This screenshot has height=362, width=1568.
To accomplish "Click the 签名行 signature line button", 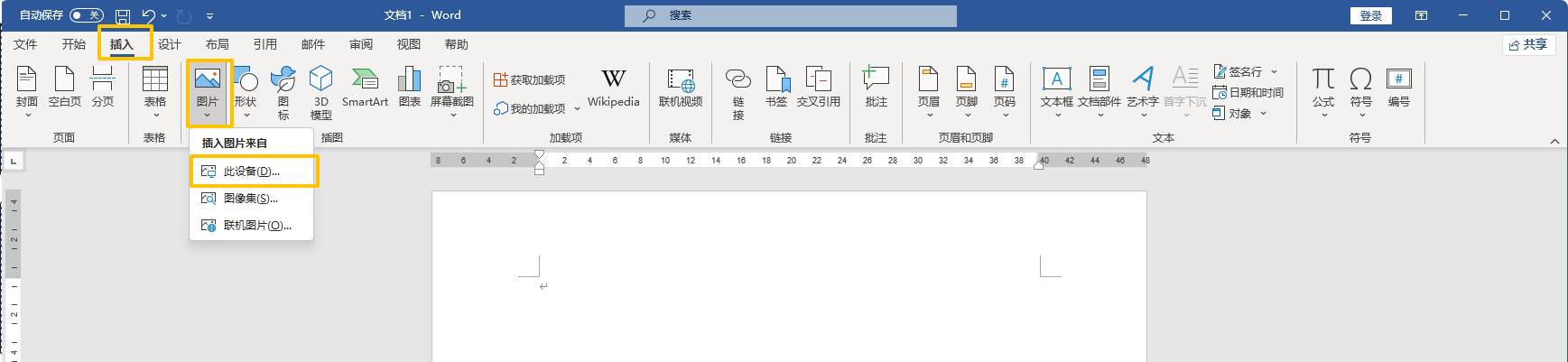I will (x=1238, y=71).
